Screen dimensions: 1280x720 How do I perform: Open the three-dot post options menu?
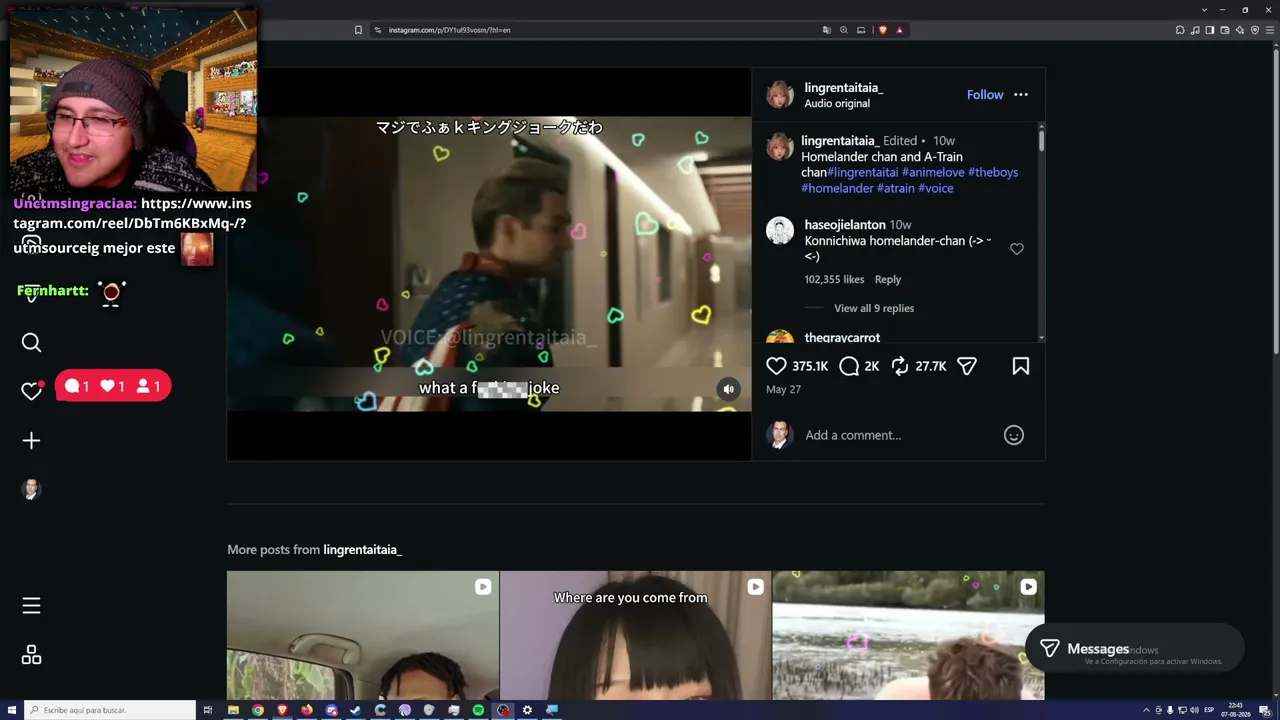(x=1021, y=95)
